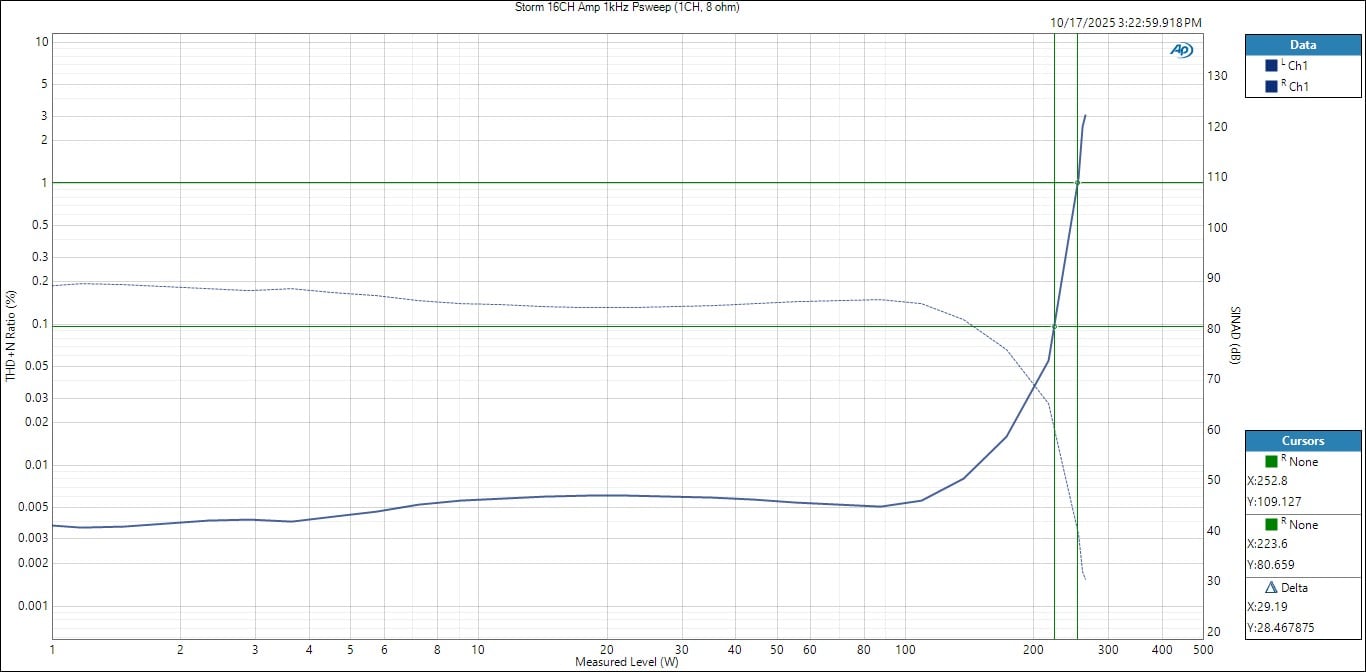The image size is (1366, 672).
Task: Click the X:252.8 cursor readout value
Action: click(x=1267, y=481)
